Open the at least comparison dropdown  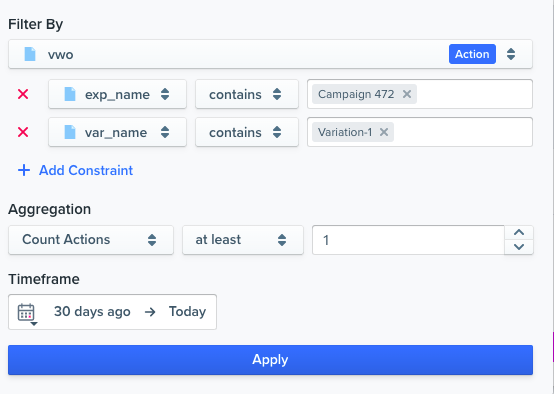(243, 240)
